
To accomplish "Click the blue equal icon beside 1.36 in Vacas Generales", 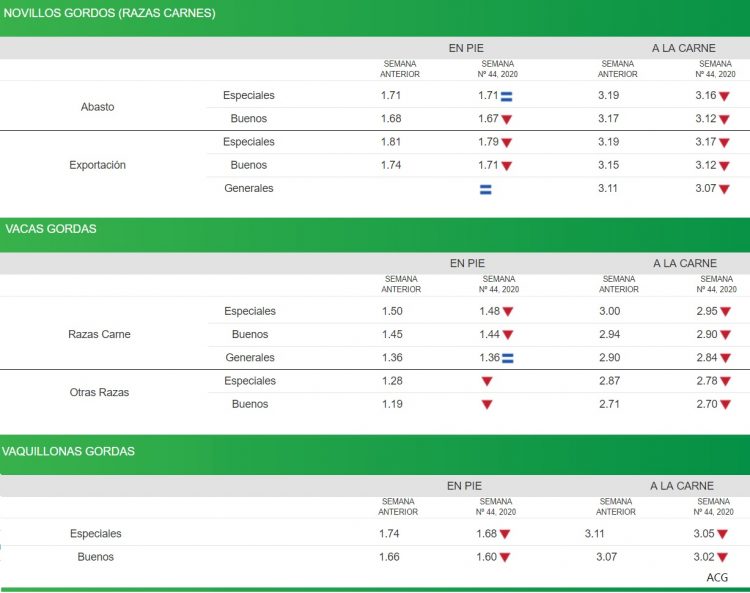I will coord(507,358).
